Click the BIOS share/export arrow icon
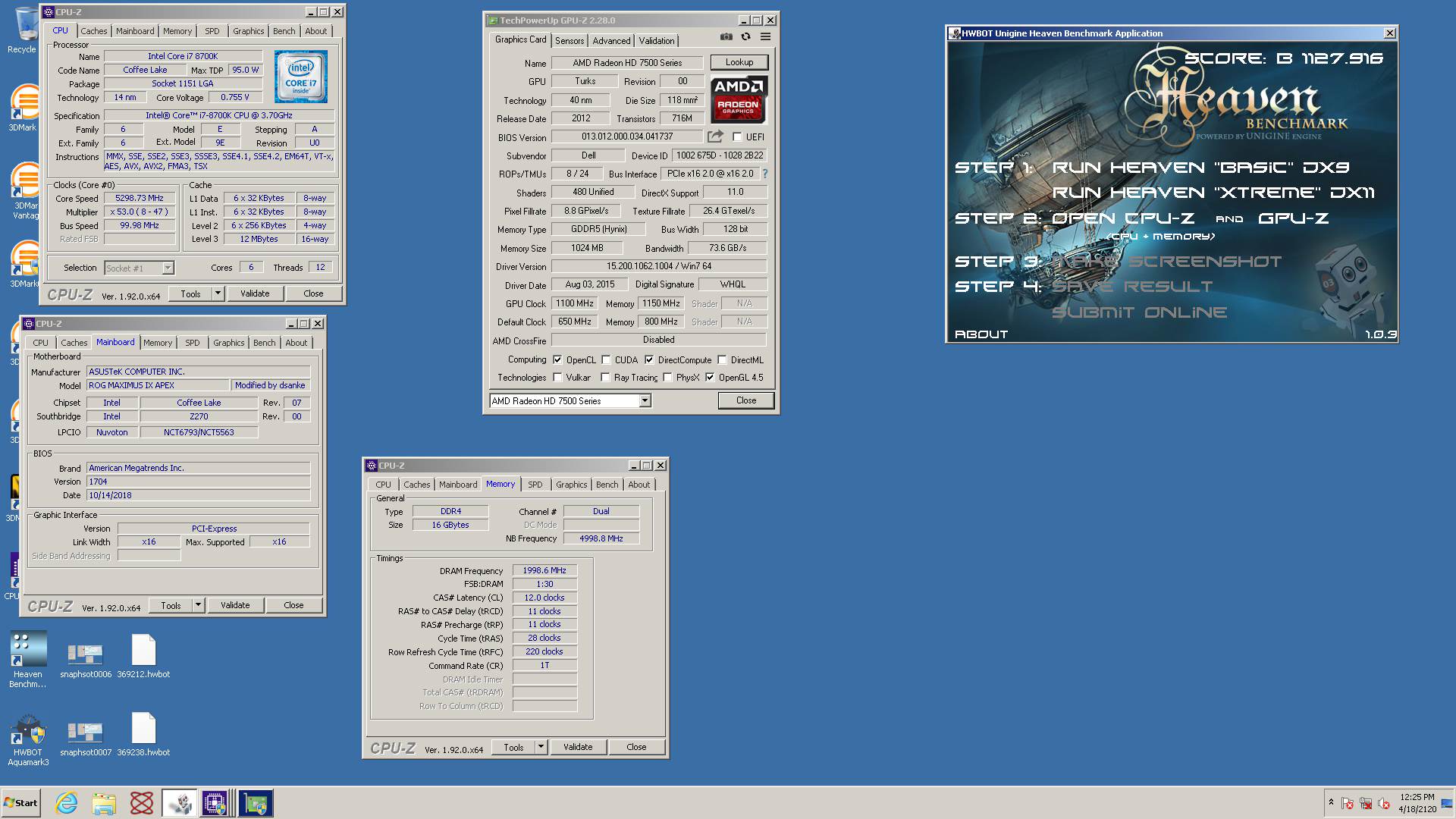 coord(715,136)
